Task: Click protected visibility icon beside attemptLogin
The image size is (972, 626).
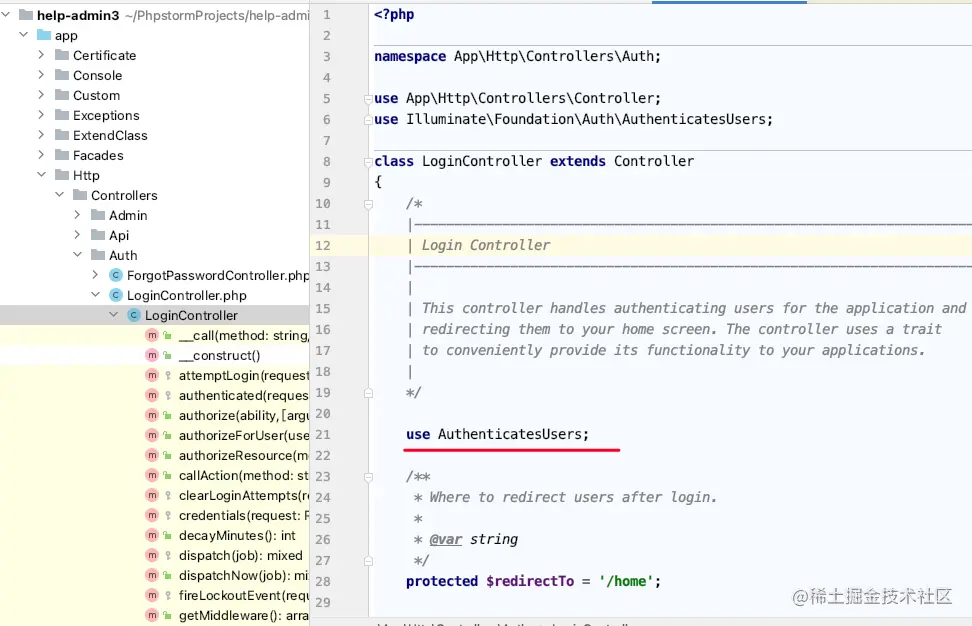Action: pyautogui.click(x=167, y=375)
